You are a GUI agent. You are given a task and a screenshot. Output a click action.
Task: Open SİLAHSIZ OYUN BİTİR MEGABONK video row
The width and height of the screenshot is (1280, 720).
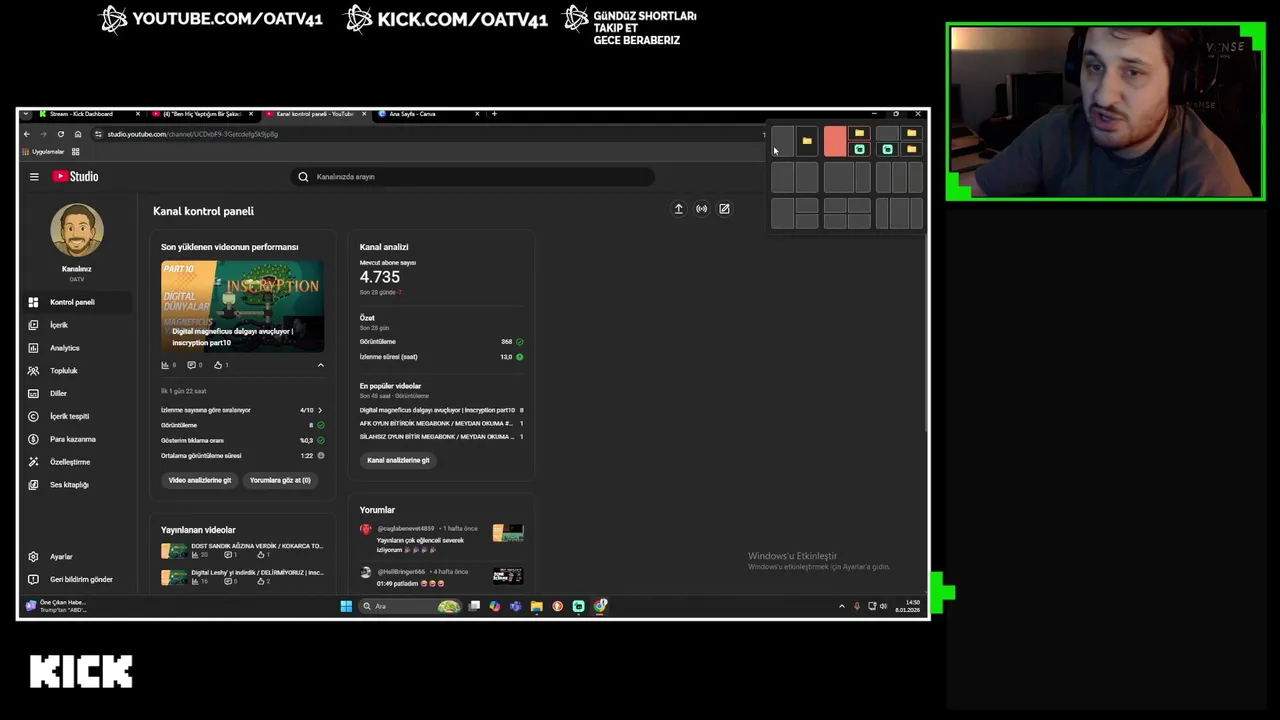[441, 437]
